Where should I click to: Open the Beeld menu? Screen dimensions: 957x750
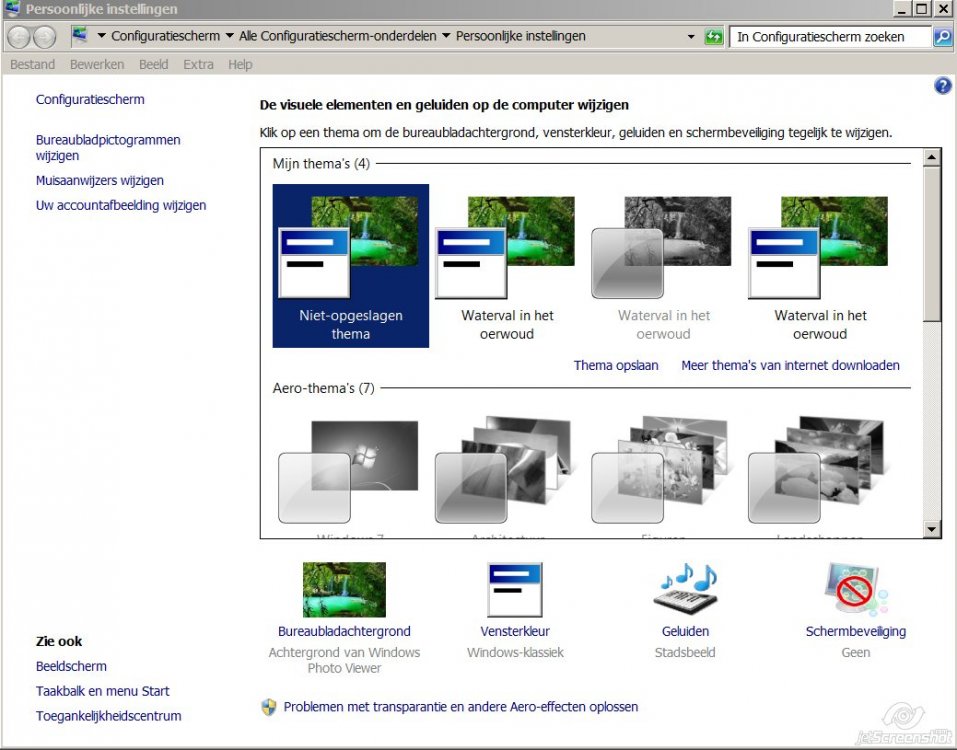pyautogui.click(x=153, y=65)
